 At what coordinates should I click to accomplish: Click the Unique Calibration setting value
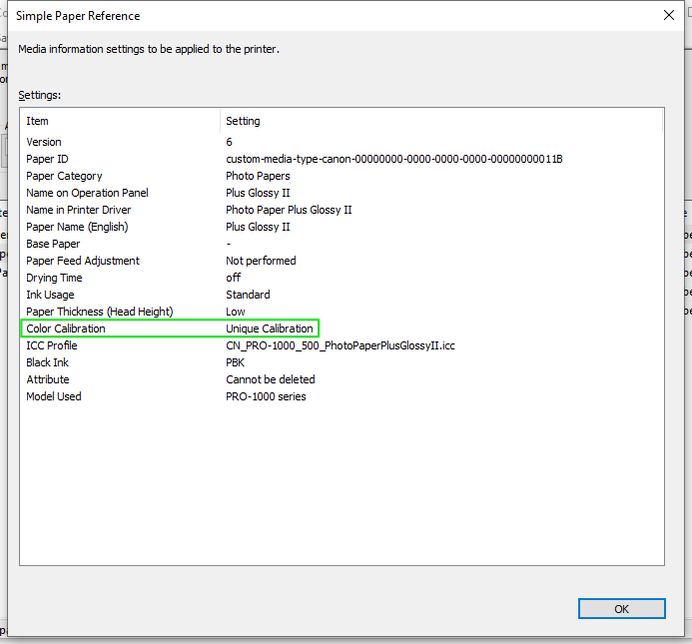[x=269, y=328]
